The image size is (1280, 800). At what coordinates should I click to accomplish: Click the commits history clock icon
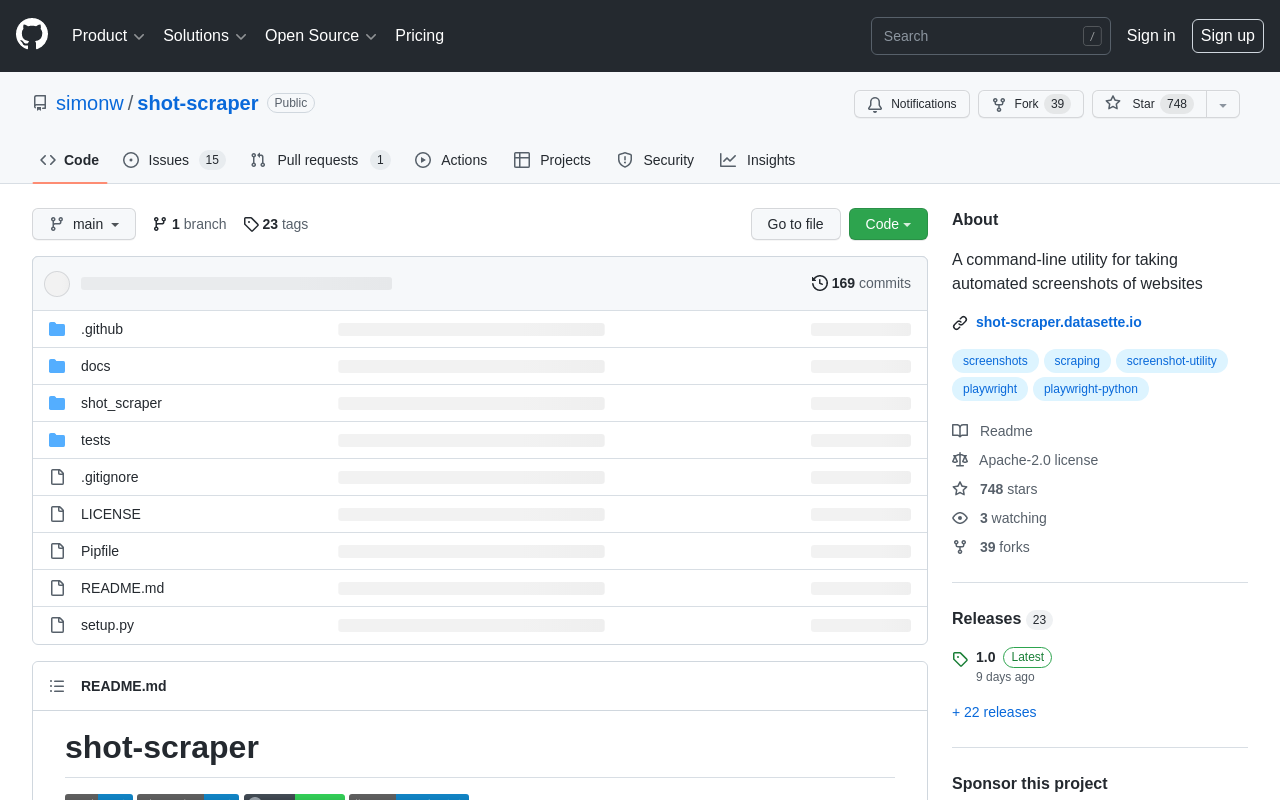point(820,283)
